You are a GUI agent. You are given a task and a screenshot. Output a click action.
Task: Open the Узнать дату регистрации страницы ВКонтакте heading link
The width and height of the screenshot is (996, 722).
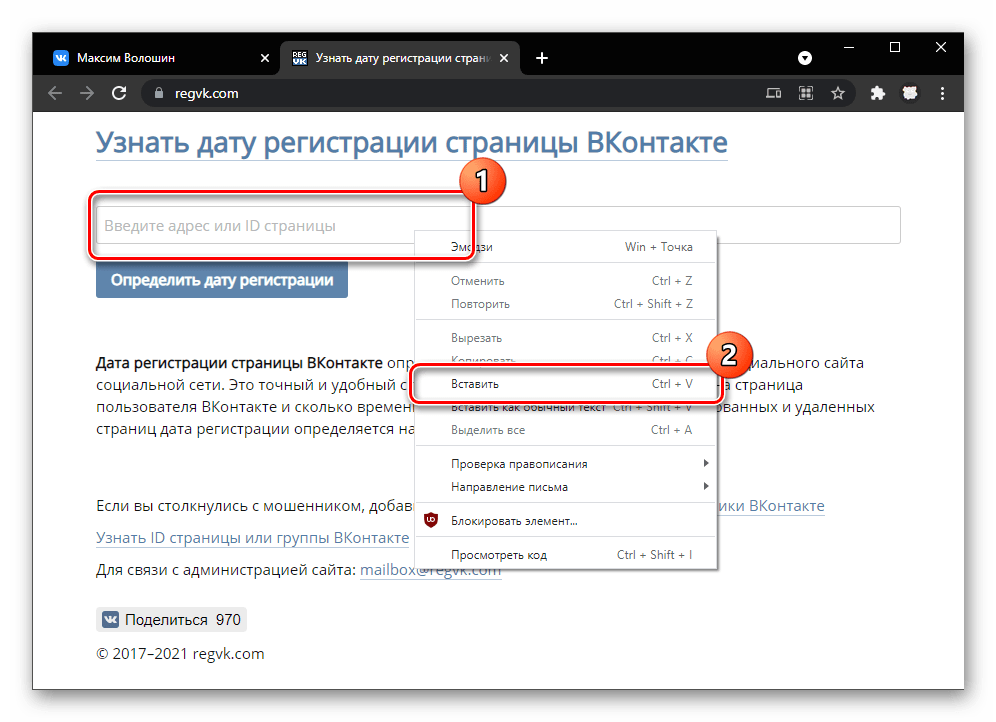(x=412, y=143)
